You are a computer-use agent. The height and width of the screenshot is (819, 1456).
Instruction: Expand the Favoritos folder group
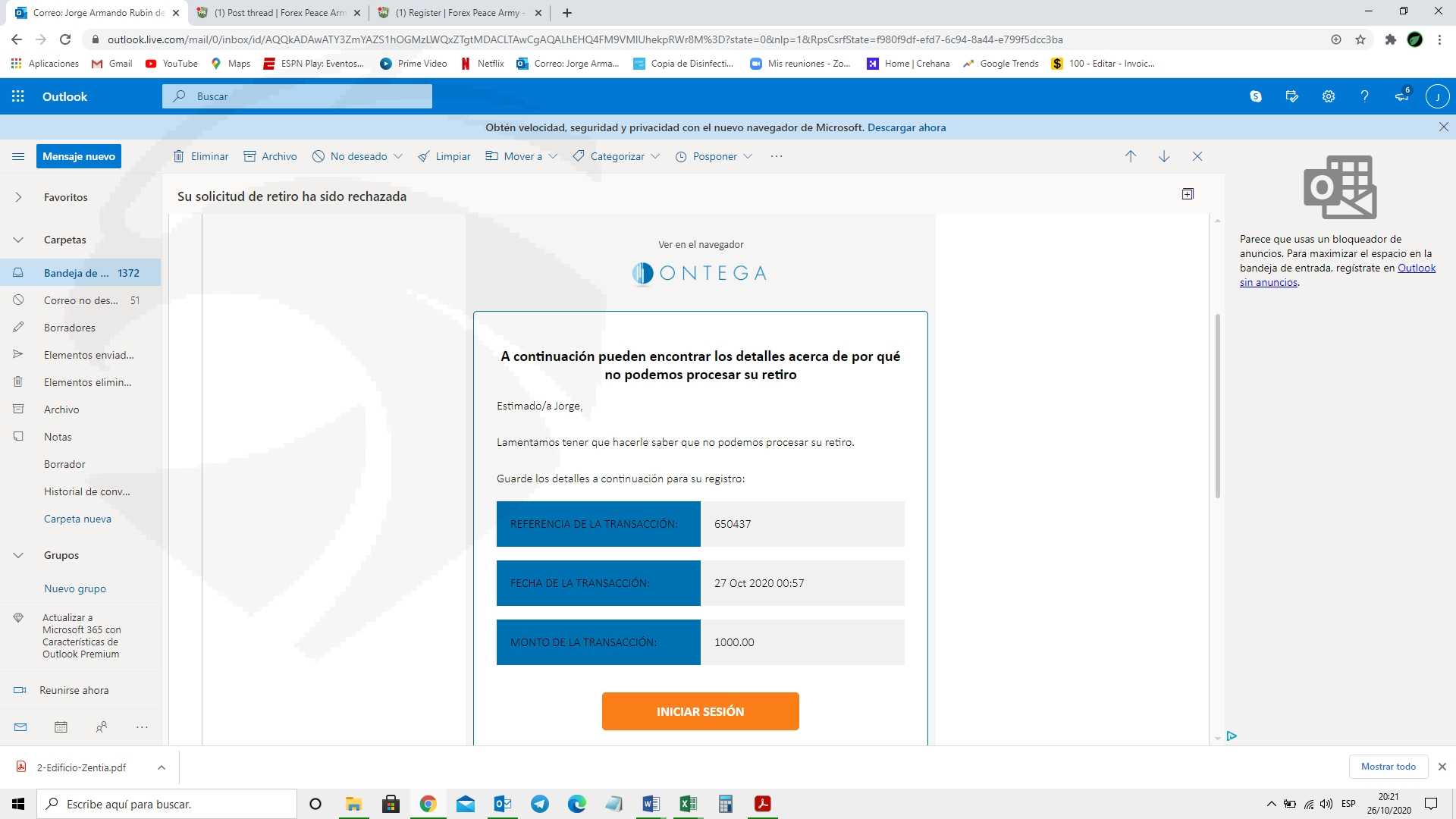tap(18, 197)
